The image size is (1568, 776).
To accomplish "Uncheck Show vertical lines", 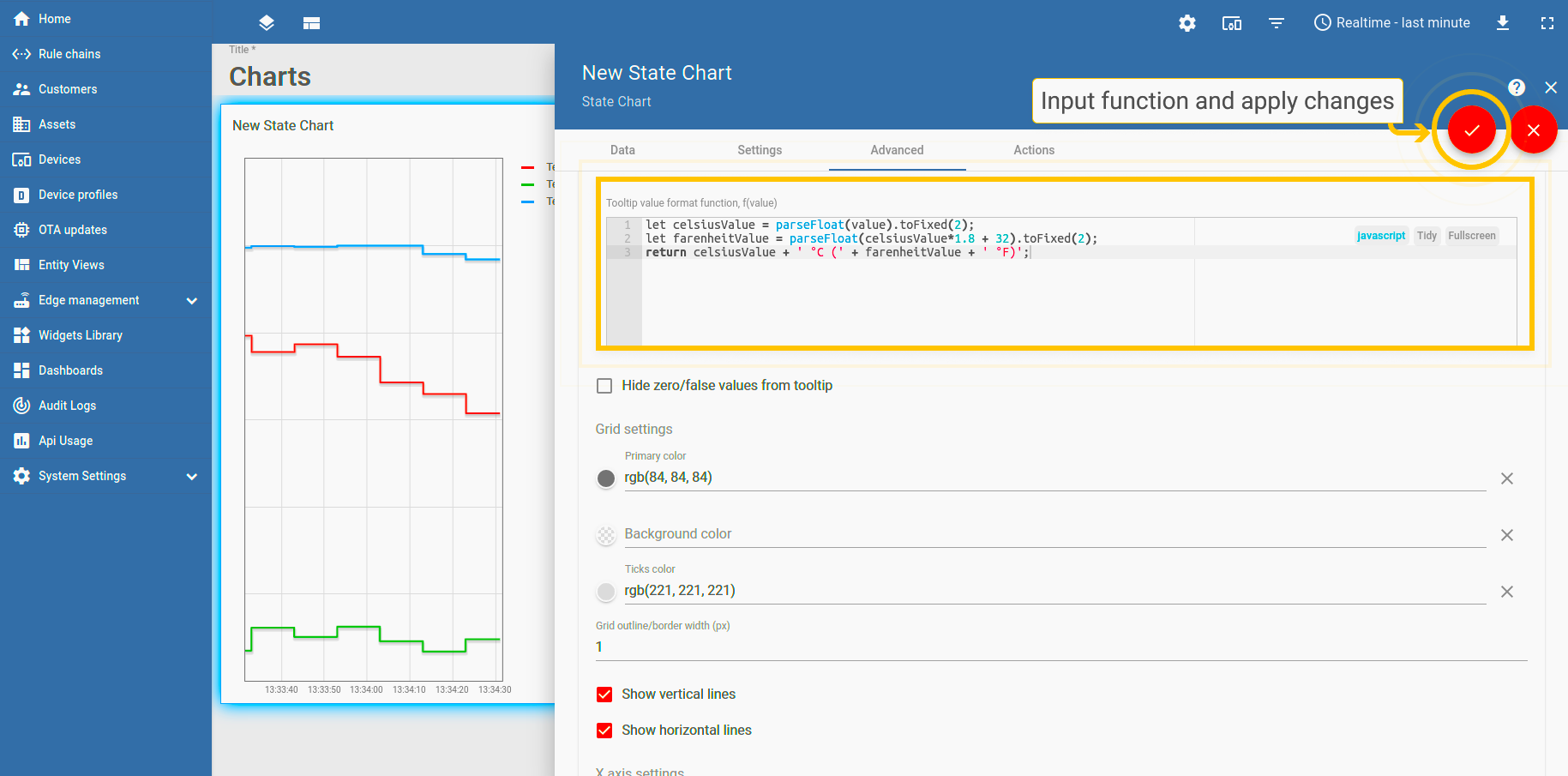I will tap(604, 695).
